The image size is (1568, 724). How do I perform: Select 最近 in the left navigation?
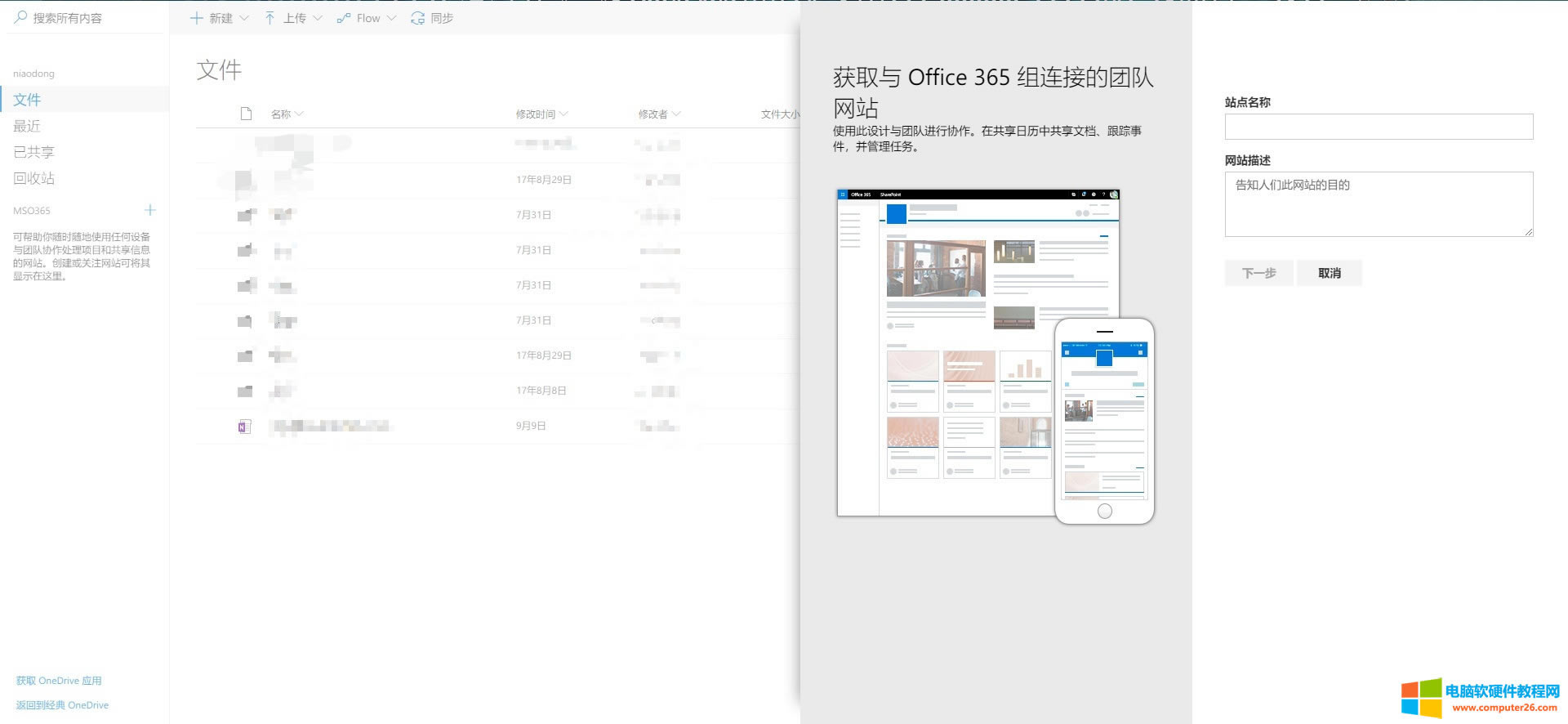click(x=27, y=126)
